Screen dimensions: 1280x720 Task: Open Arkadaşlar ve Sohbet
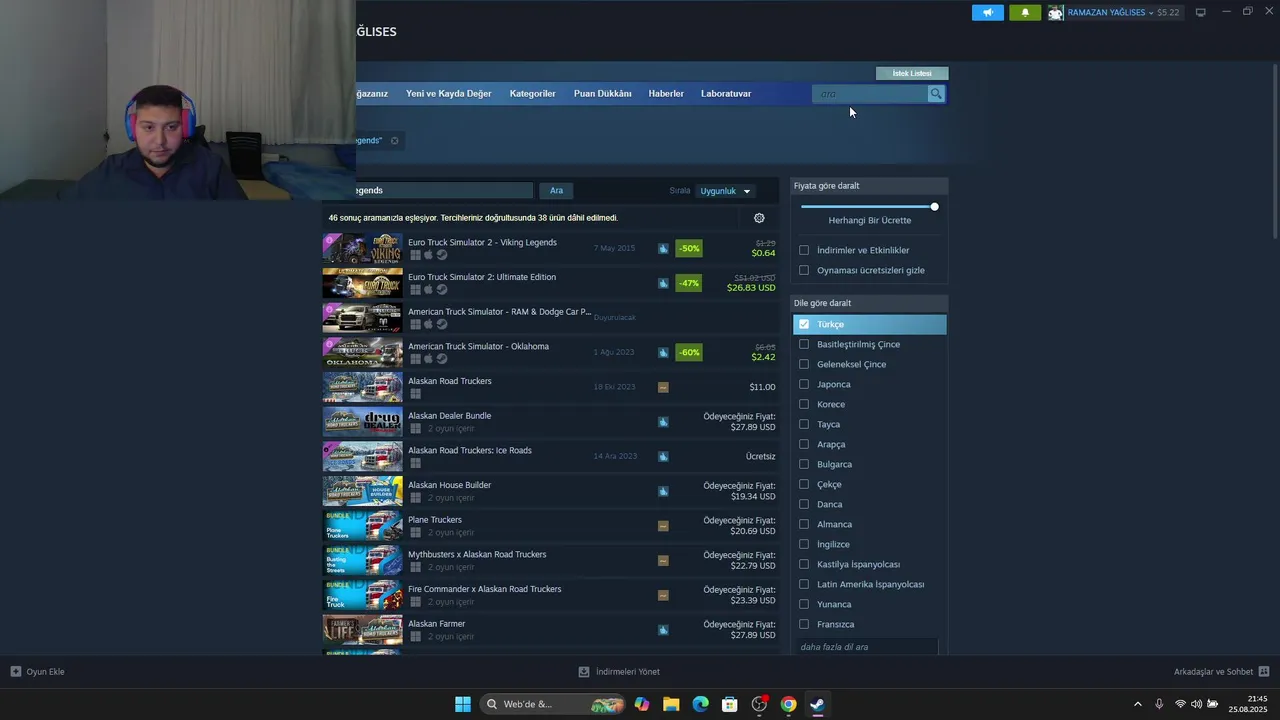click(1213, 672)
